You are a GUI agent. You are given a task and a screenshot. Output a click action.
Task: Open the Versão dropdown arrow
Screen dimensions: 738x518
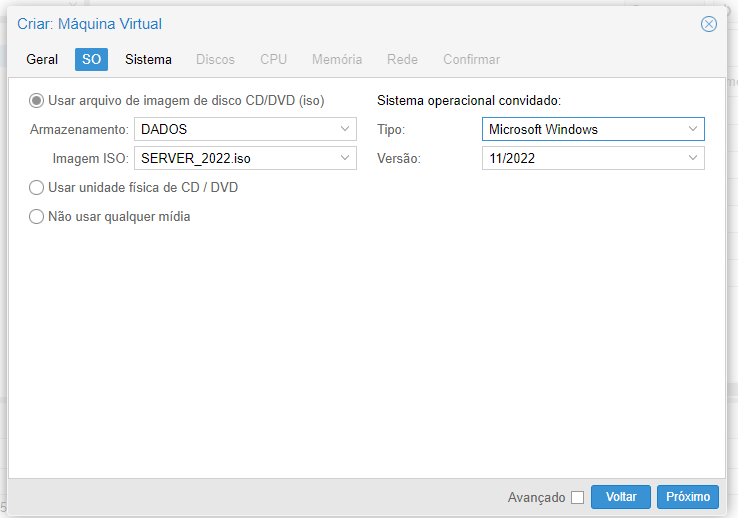pos(693,158)
